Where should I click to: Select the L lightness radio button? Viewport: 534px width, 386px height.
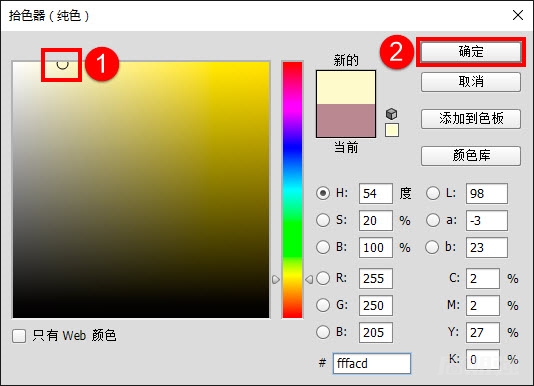click(433, 193)
